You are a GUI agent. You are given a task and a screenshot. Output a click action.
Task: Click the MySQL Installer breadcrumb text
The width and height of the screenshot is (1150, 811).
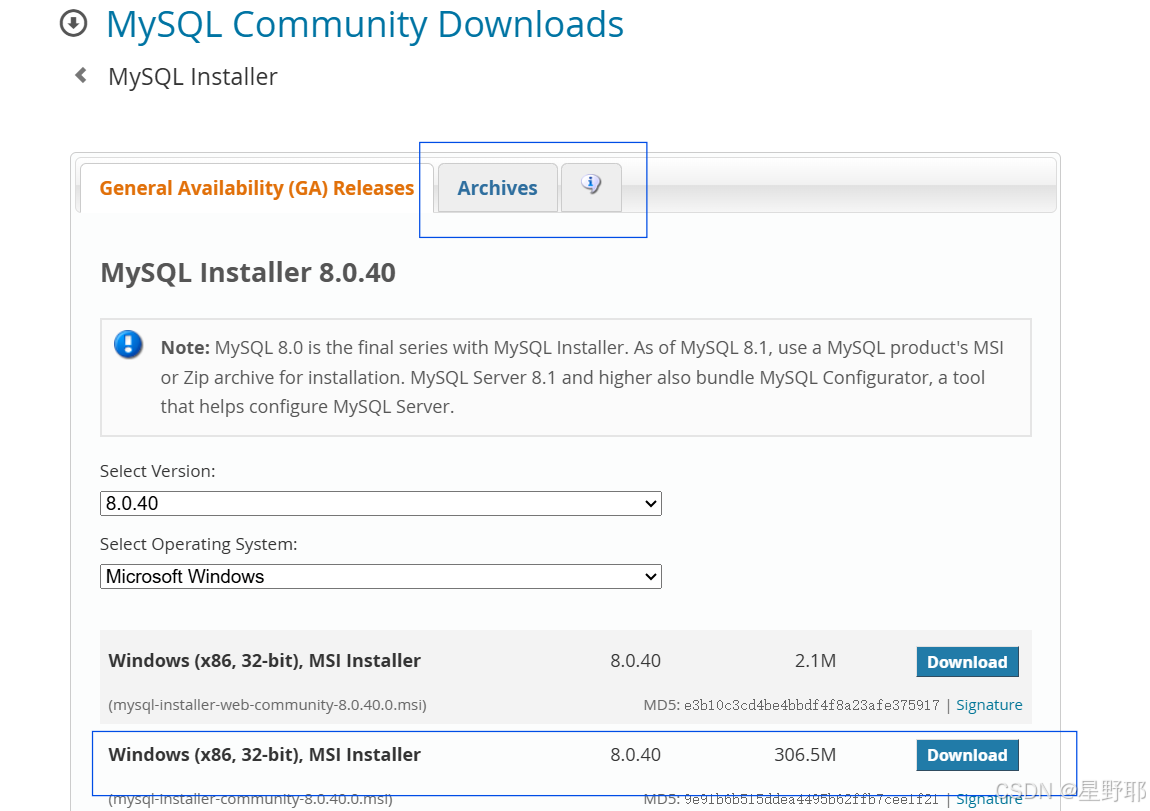click(193, 77)
